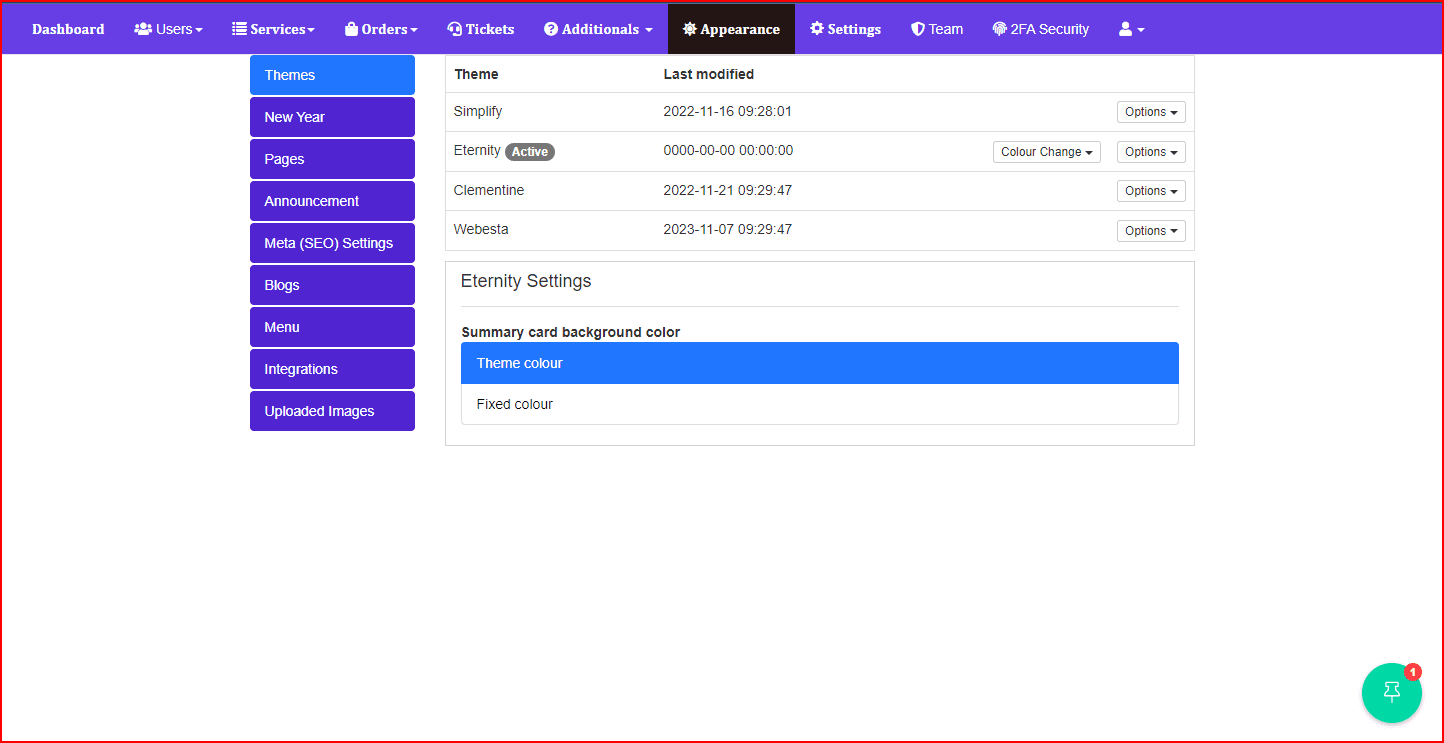This screenshot has width=1444, height=743.
Task: Open Options dropdown for Simplify theme
Action: (1150, 111)
